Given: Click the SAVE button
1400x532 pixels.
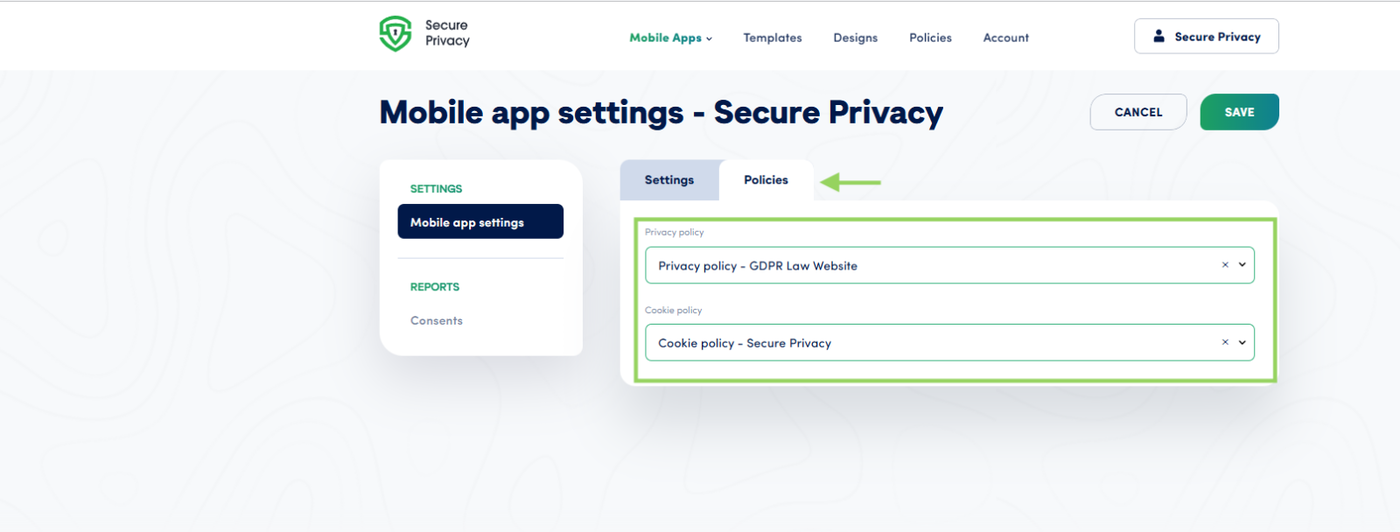Looking at the screenshot, I should pyautogui.click(x=1239, y=112).
